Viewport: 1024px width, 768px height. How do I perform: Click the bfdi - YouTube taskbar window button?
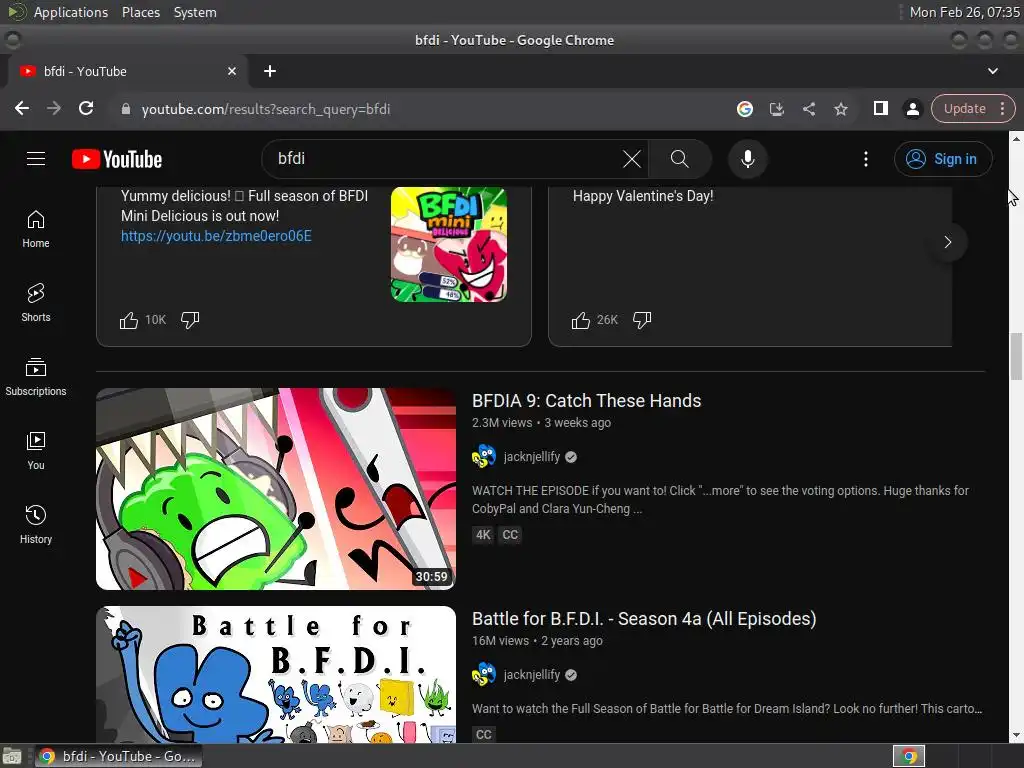(x=118, y=756)
